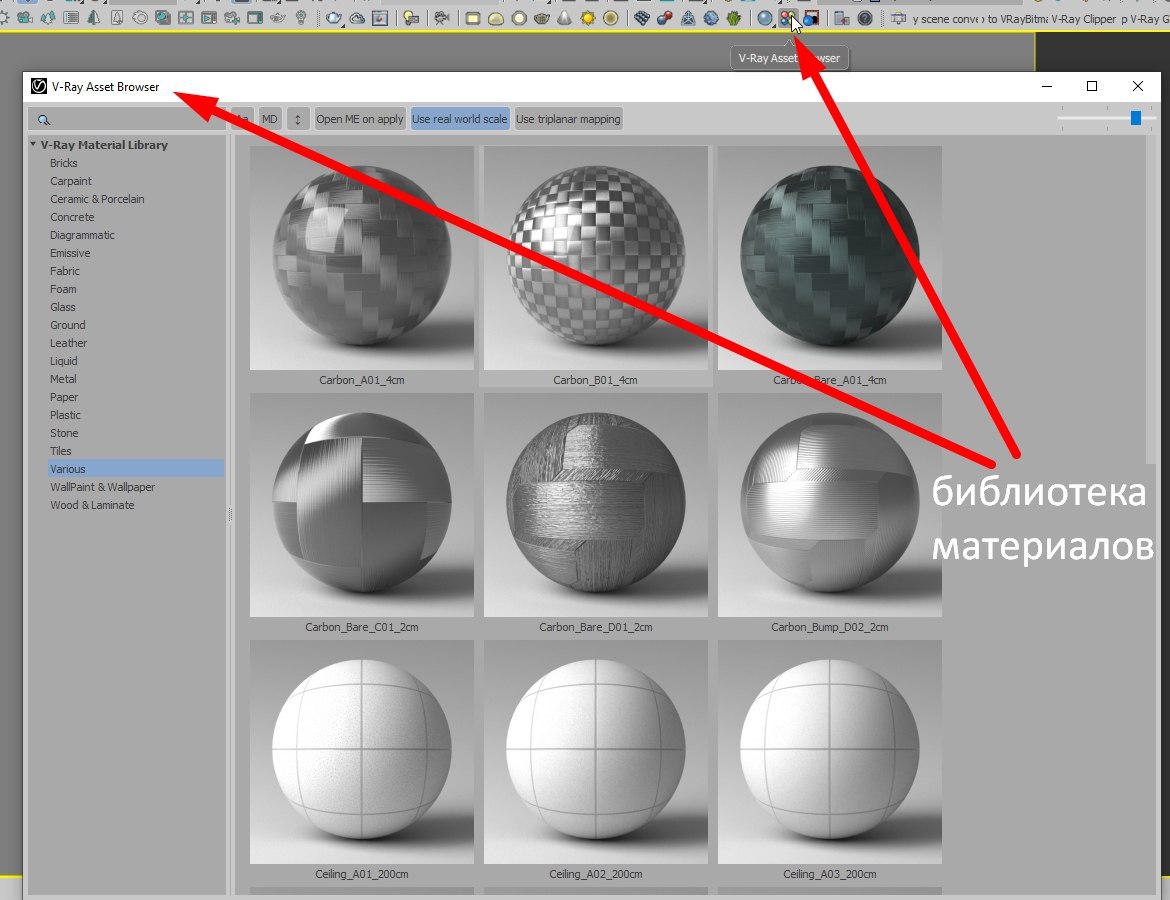
Task: Select the Carbon_A01_4cm material thumbnail
Action: [x=362, y=258]
